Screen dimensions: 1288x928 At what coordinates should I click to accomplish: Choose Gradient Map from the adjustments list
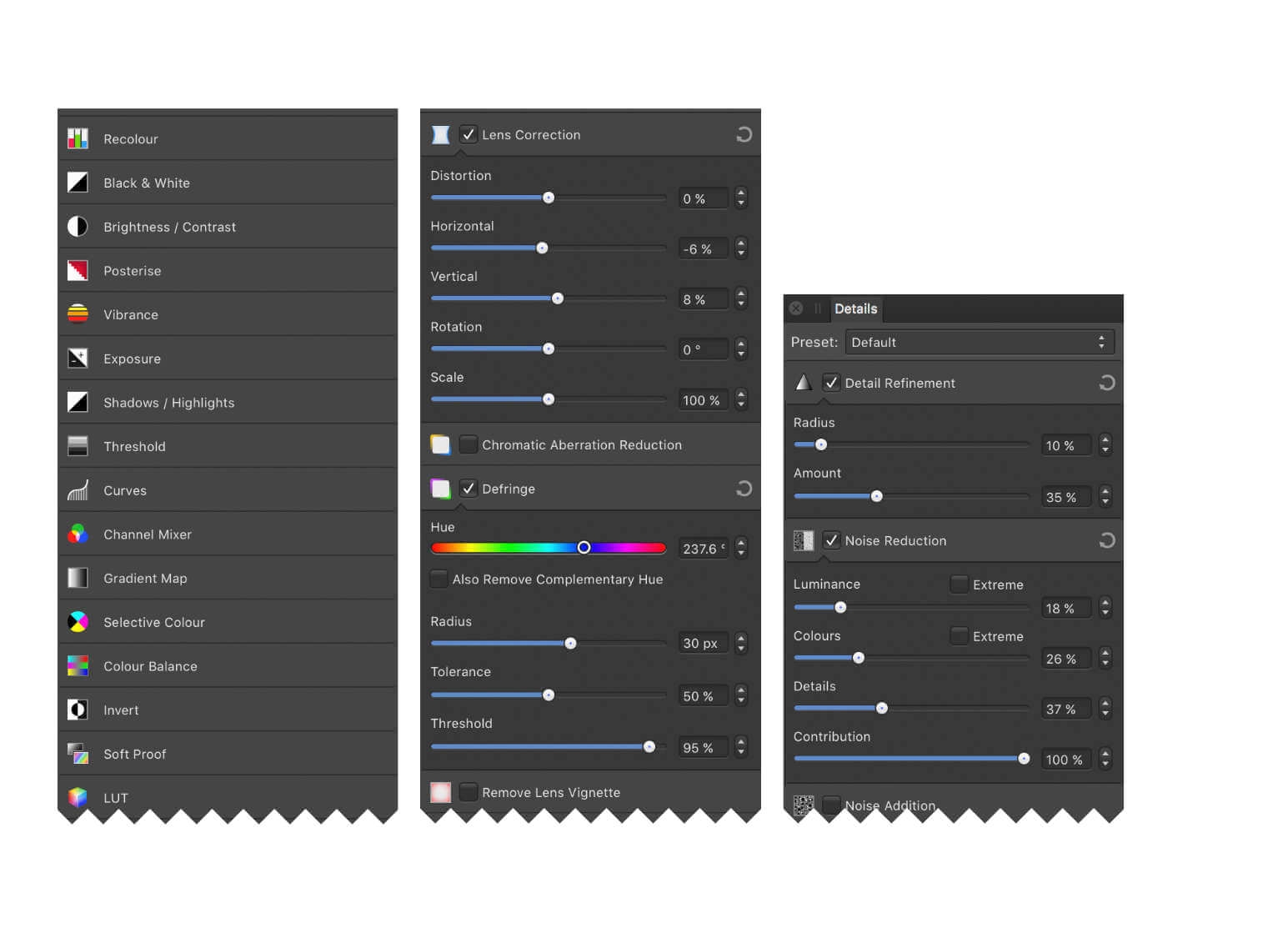pos(145,579)
